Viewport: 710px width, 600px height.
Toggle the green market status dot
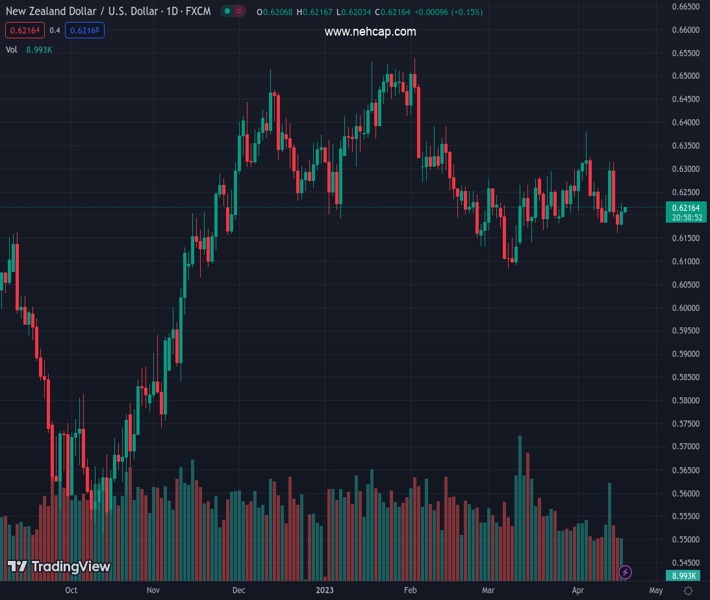[227, 12]
